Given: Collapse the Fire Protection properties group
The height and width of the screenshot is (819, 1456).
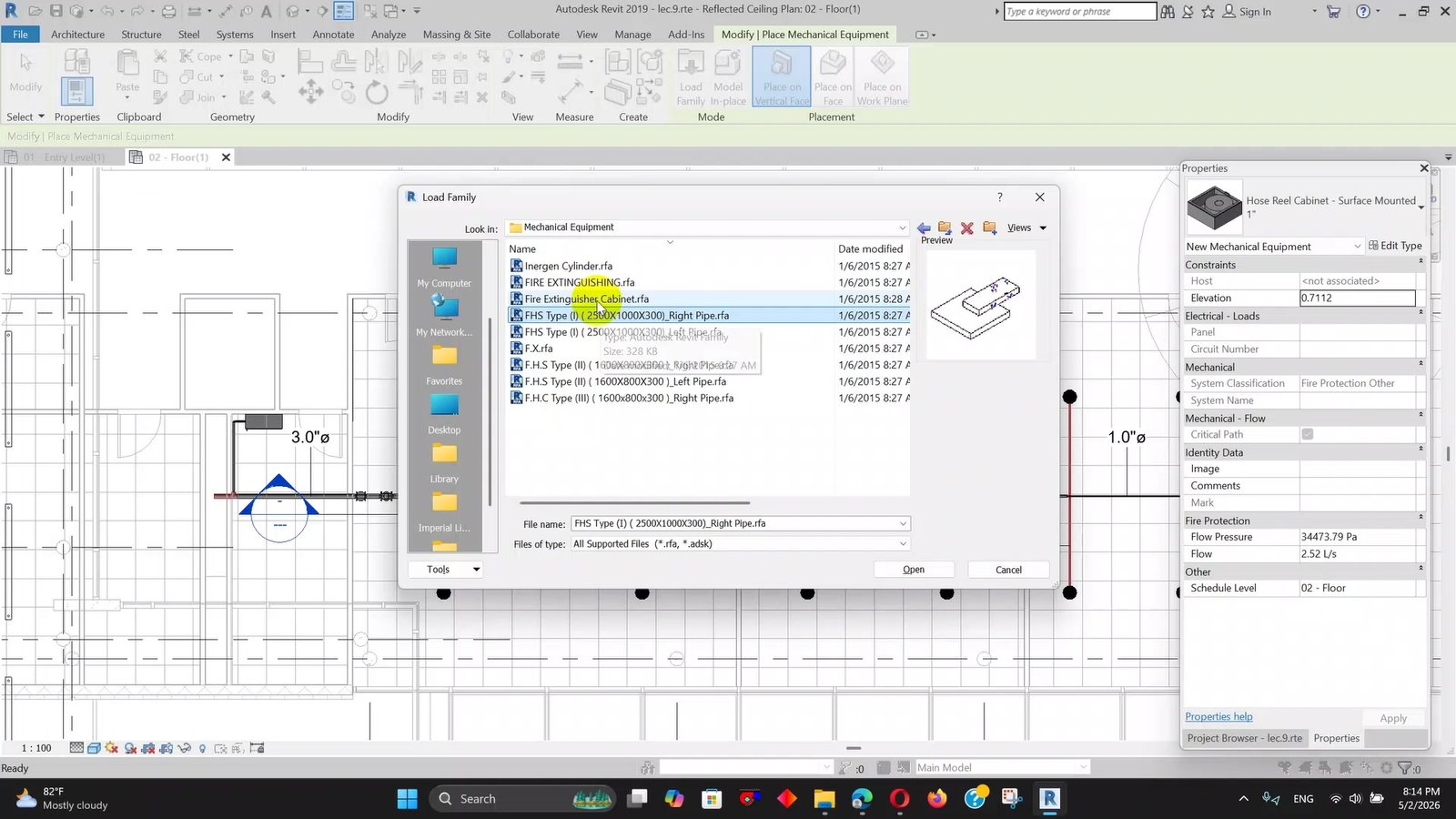Looking at the screenshot, I should (1421, 518).
